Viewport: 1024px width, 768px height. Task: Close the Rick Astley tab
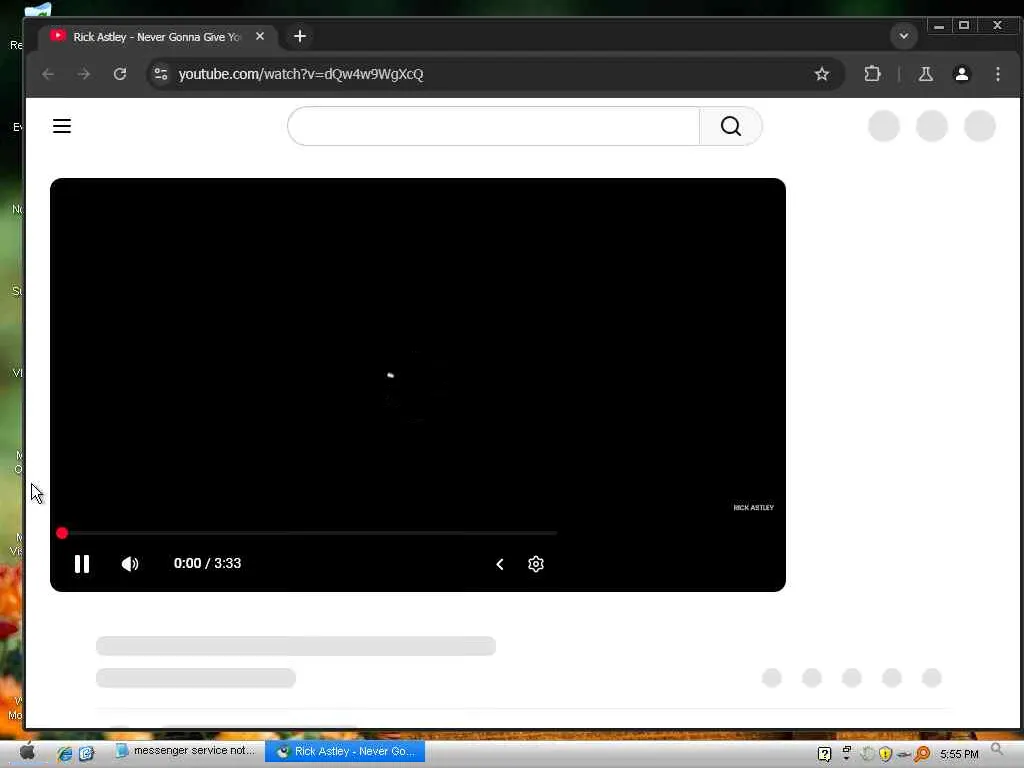point(260,37)
